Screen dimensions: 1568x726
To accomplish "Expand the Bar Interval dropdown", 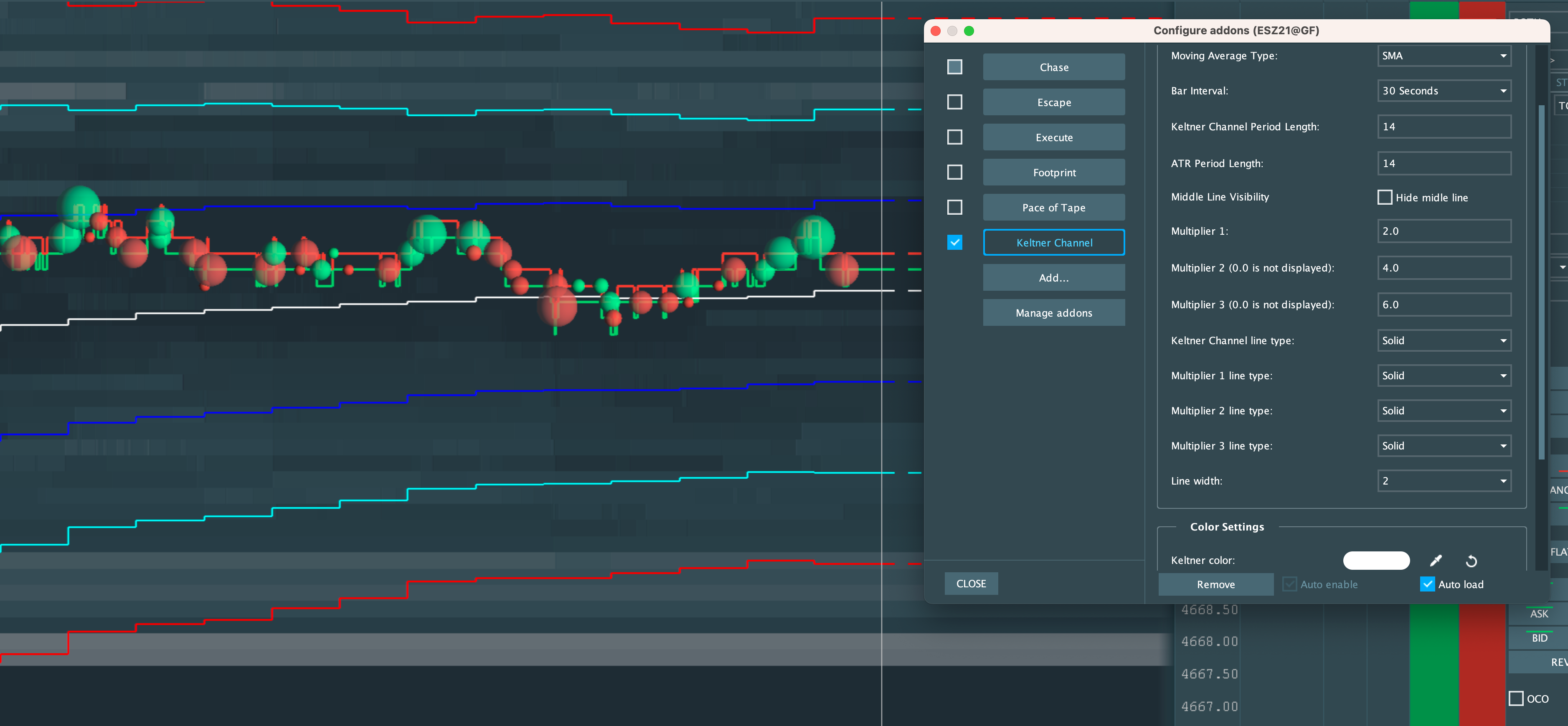I will 1444,91.
